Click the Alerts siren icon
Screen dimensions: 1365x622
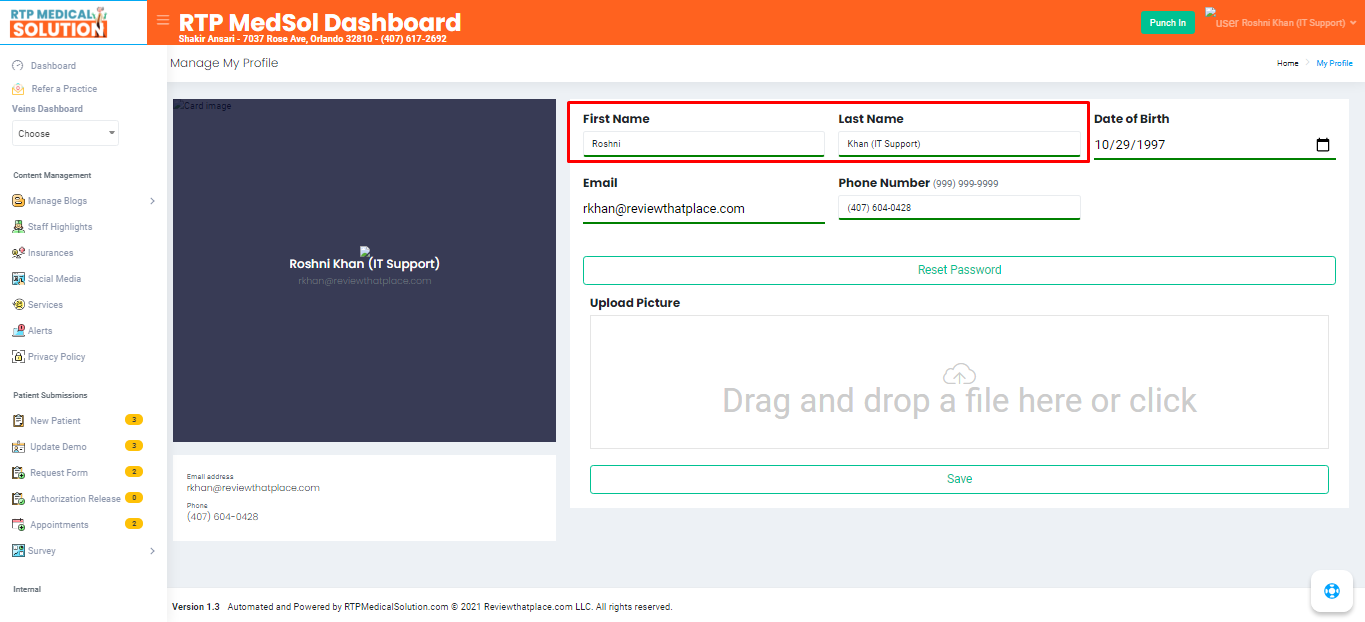(18, 331)
